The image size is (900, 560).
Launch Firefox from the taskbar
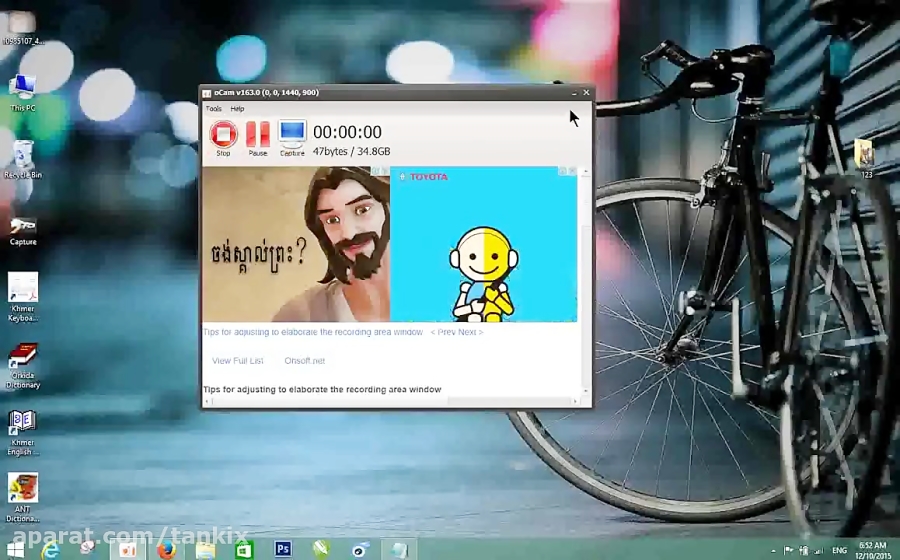pos(166,549)
